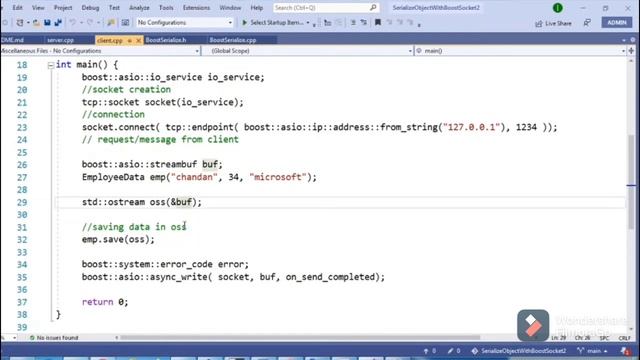Screen dimensions: 640x360
Task: Open the Window menu
Action: [x=230, y=8]
